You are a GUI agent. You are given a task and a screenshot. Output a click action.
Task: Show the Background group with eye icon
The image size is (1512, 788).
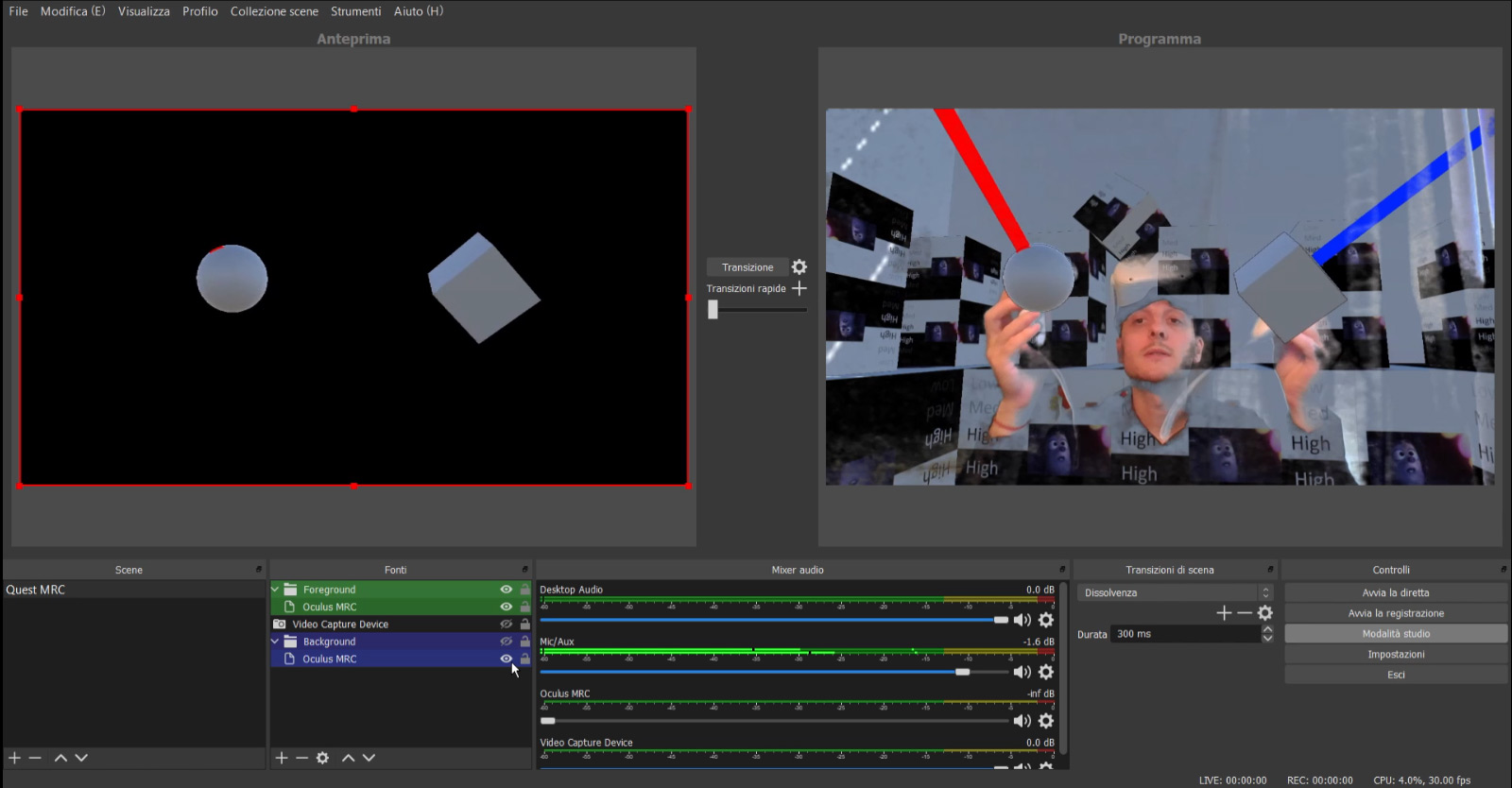click(x=507, y=642)
